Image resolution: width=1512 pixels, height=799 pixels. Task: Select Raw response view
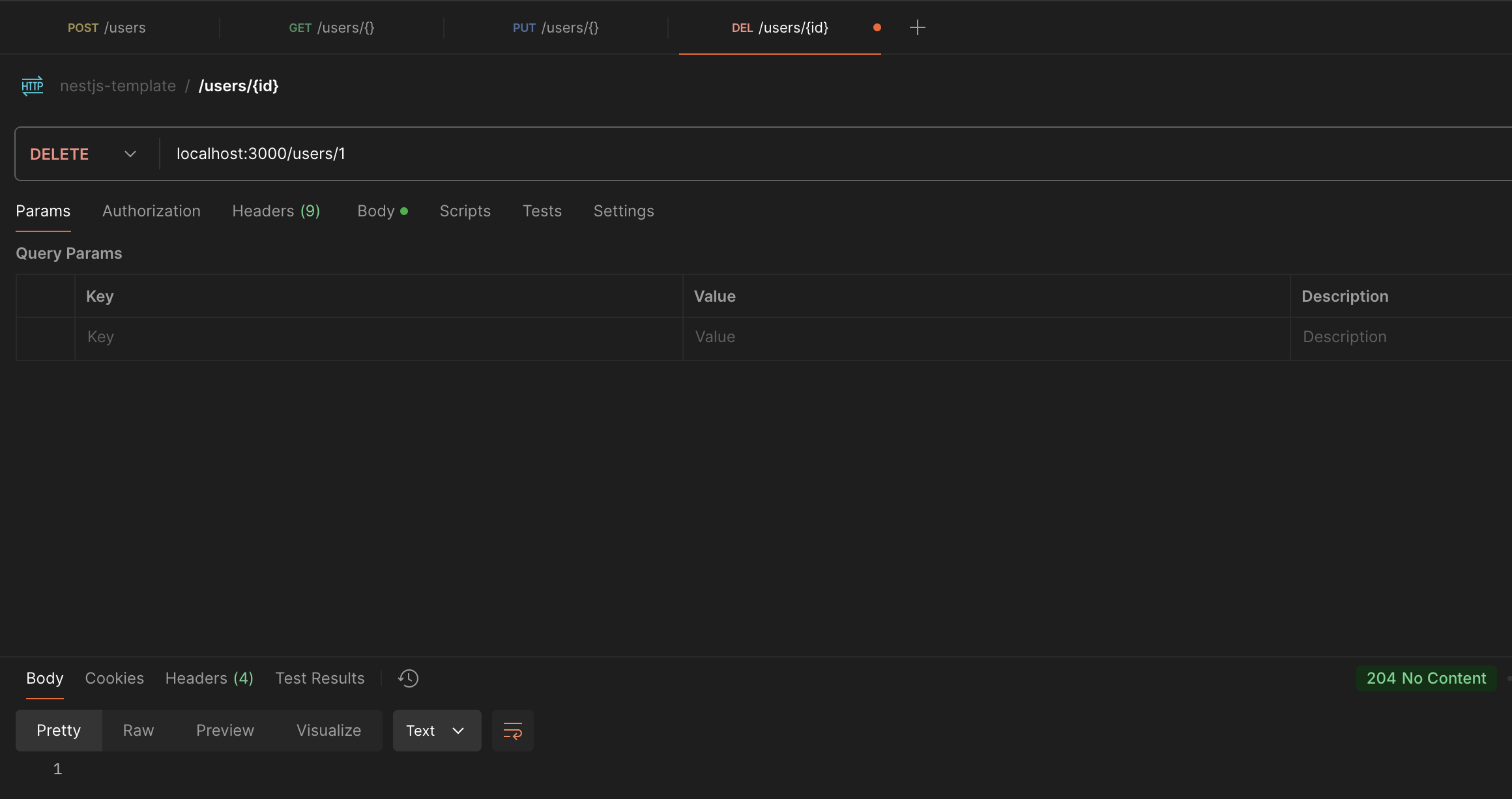(x=138, y=731)
